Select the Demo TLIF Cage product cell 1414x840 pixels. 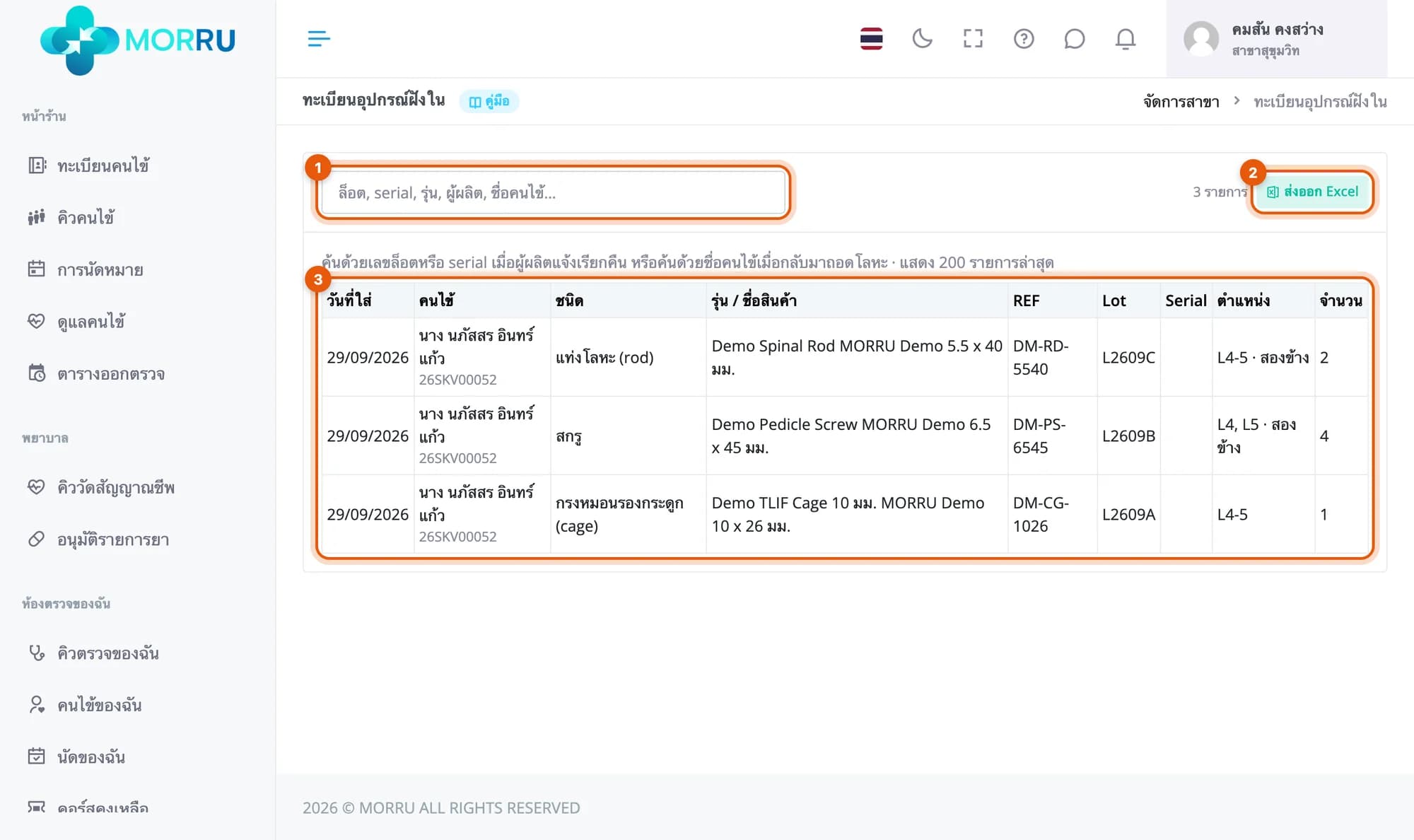(857, 514)
